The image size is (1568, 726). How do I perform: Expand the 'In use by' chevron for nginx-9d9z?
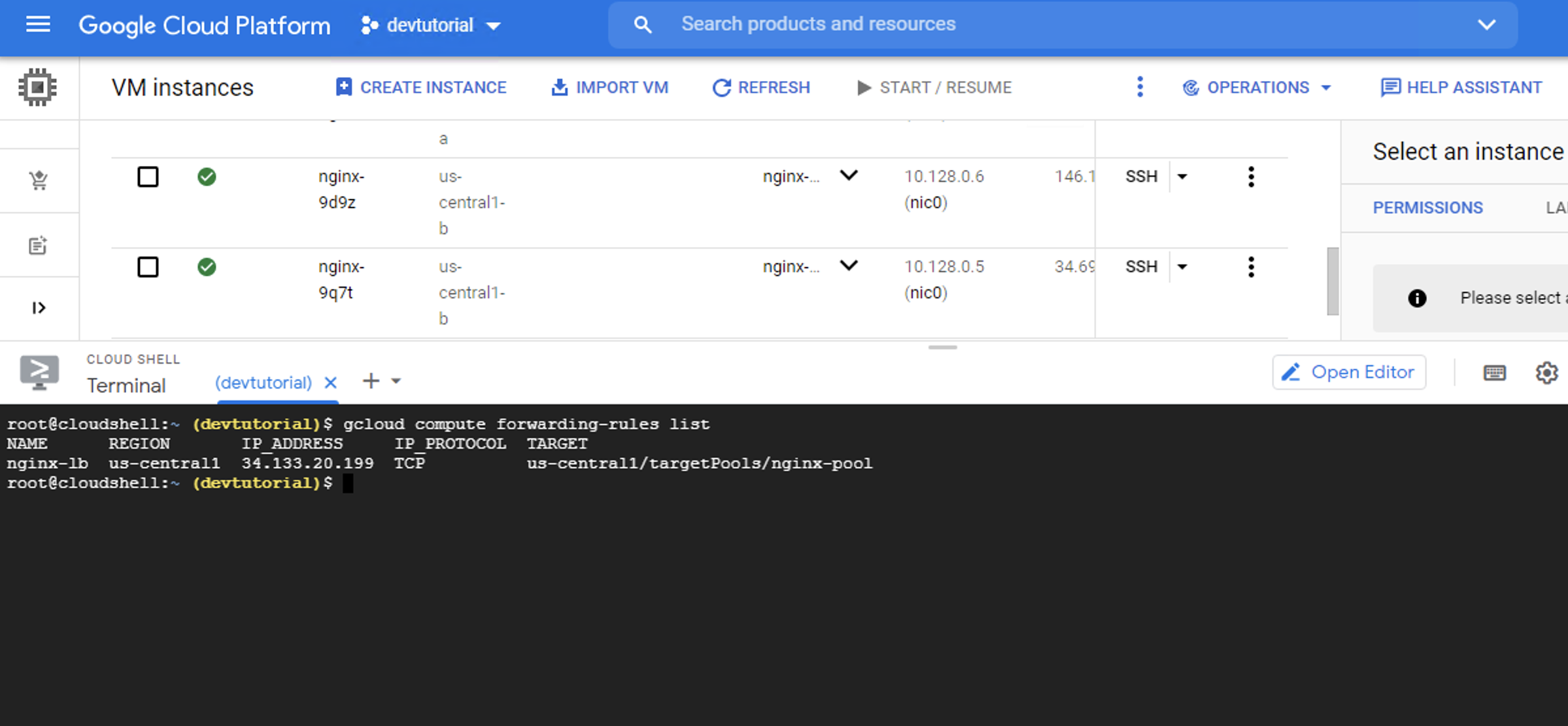(x=849, y=175)
